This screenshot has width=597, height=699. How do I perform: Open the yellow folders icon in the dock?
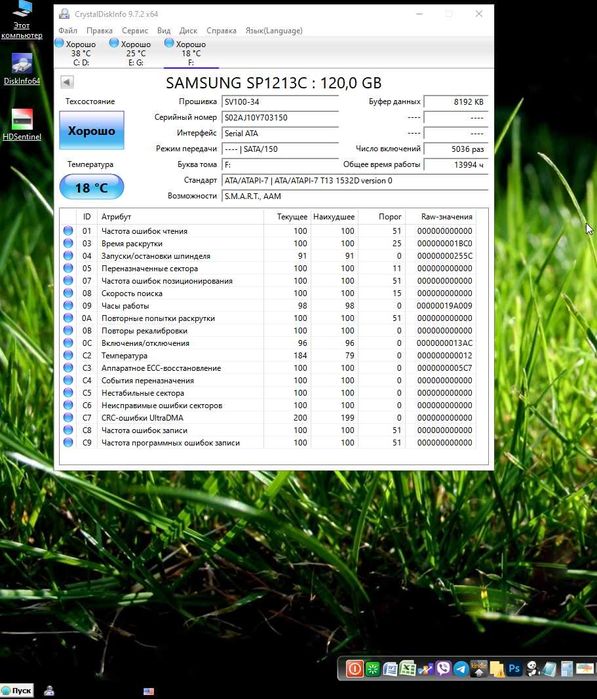(496, 669)
